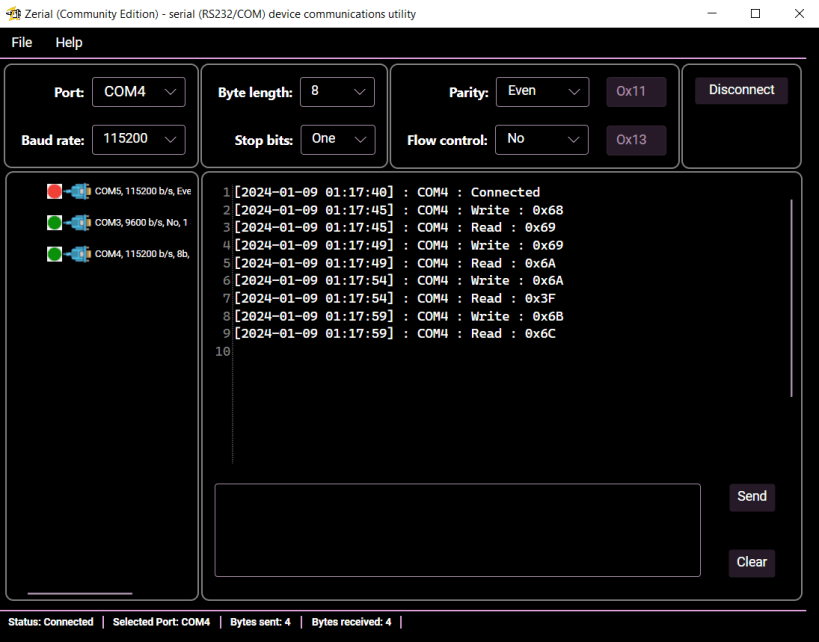The image size is (819, 642).
Task: Click the red status indicator for COM5
Action: [x=54, y=191]
